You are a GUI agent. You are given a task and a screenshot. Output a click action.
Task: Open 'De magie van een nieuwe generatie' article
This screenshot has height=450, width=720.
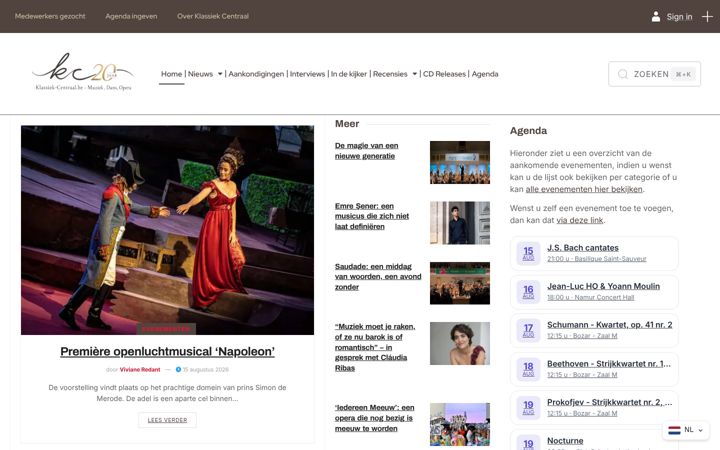pos(366,151)
